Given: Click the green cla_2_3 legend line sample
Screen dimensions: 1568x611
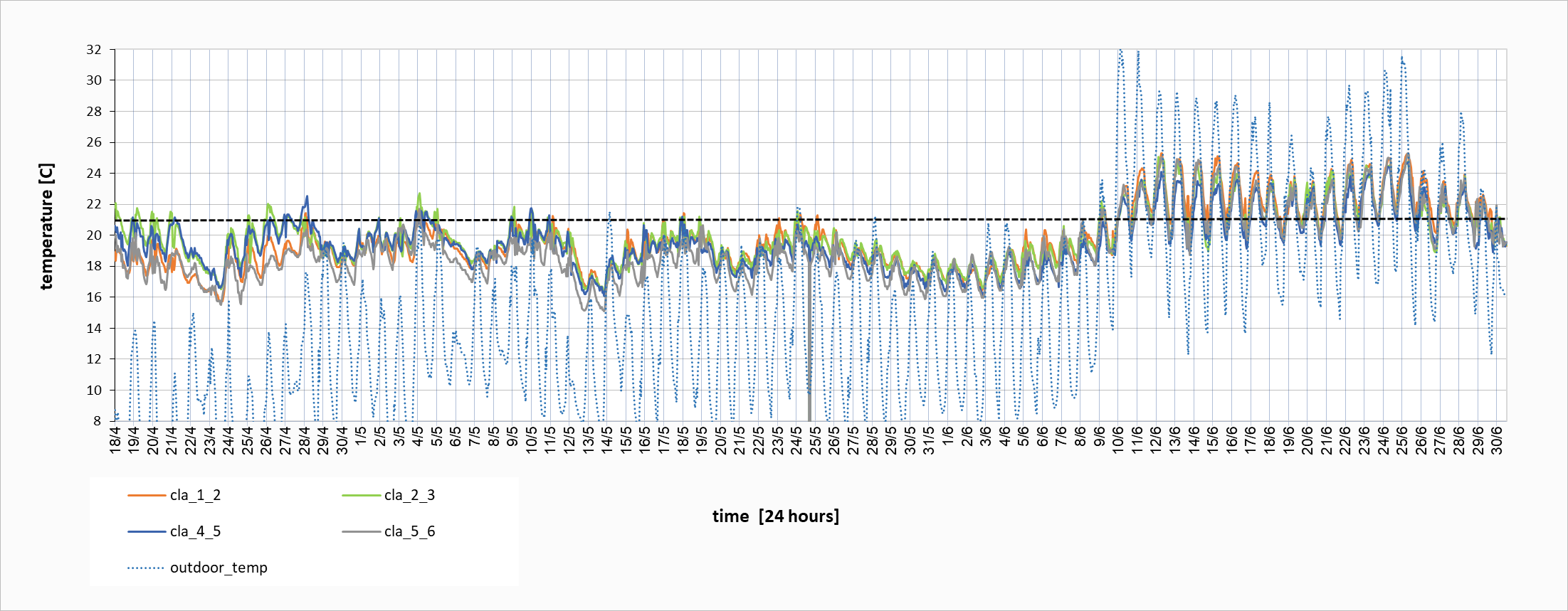Looking at the screenshot, I should click(x=361, y=495).
